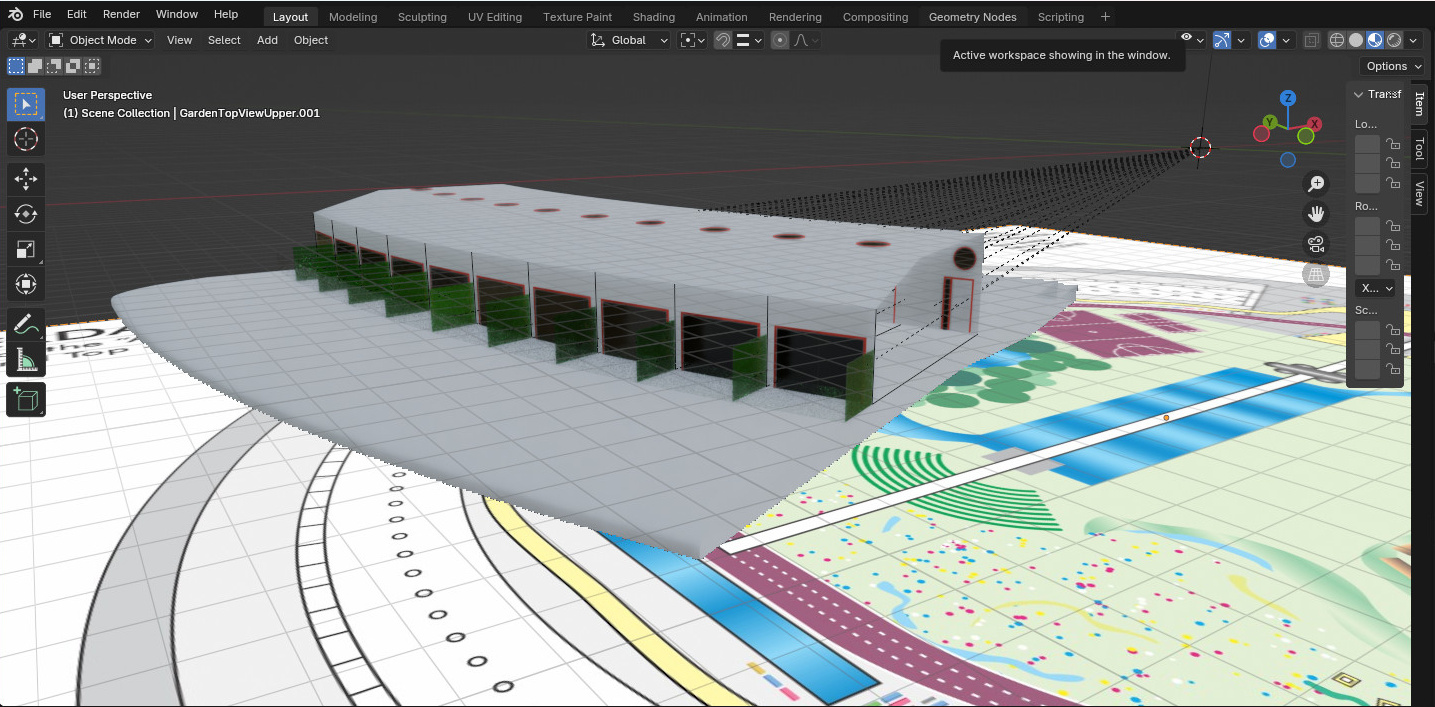Click the zoom magnifier viewport icon
The width and height of the screenshot is (1435, 707).
[1316, 184]
